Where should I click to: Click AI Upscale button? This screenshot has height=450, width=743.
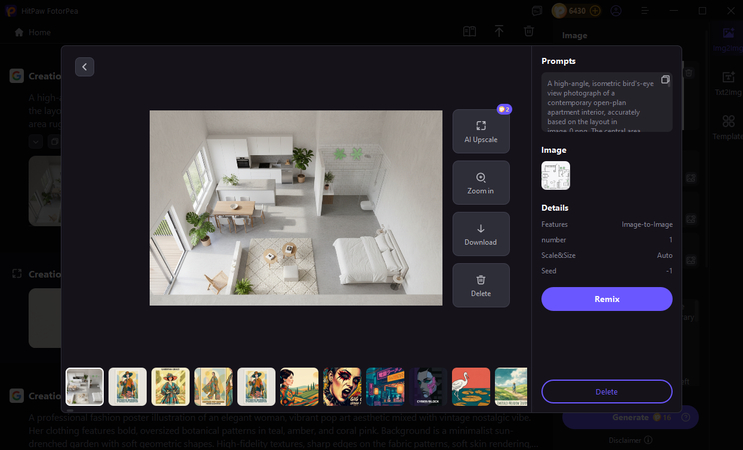tap(481, 132)
